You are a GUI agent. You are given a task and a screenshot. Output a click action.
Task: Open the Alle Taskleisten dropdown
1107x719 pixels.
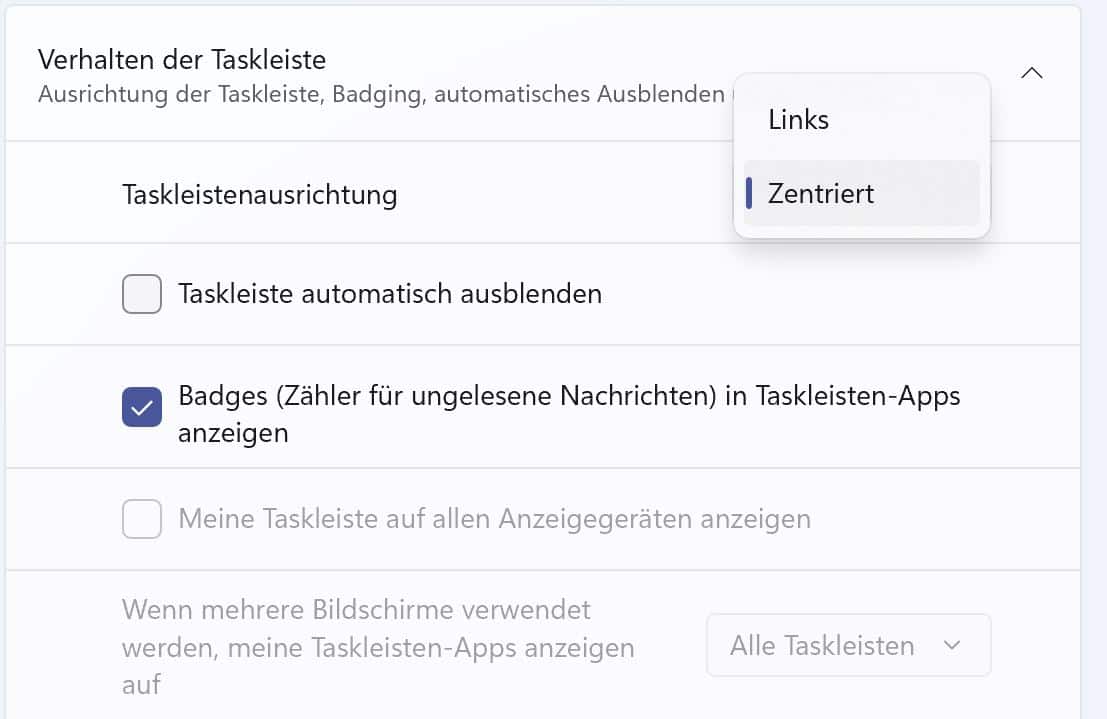pos(848,646)
